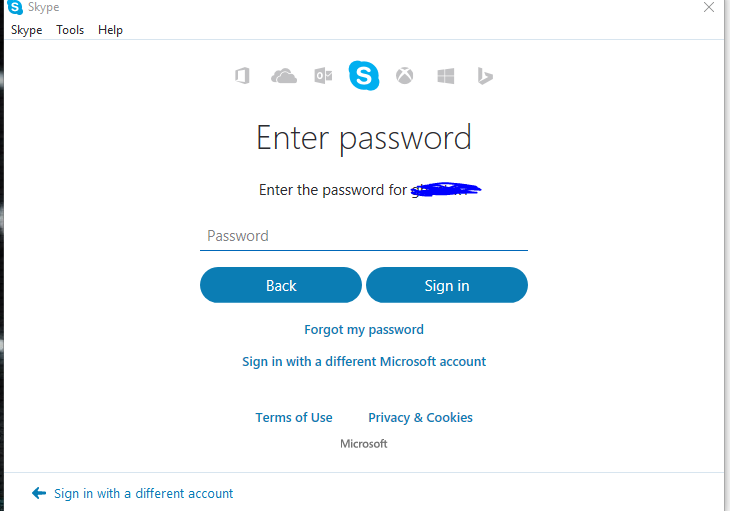Open the Tools menu
This screenshot has width=730, height=511.
point(70,30)
